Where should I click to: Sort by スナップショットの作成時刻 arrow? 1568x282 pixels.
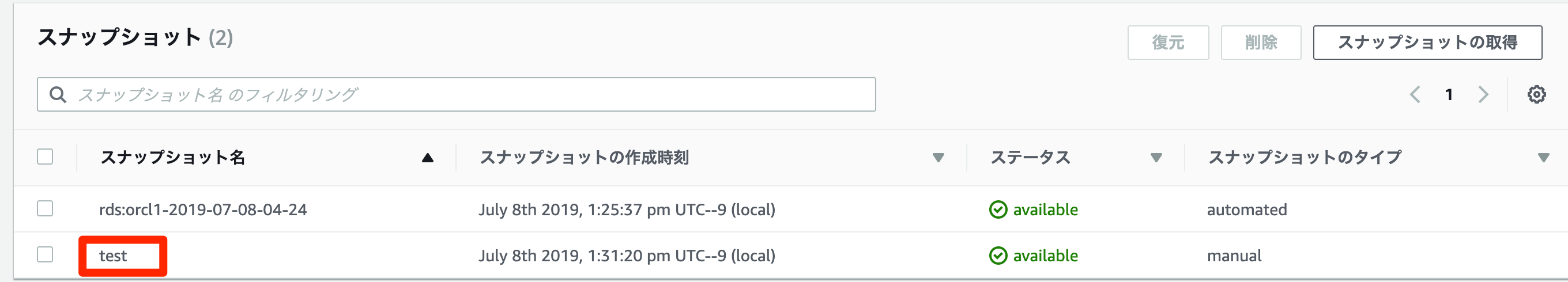tap(938, 158)
